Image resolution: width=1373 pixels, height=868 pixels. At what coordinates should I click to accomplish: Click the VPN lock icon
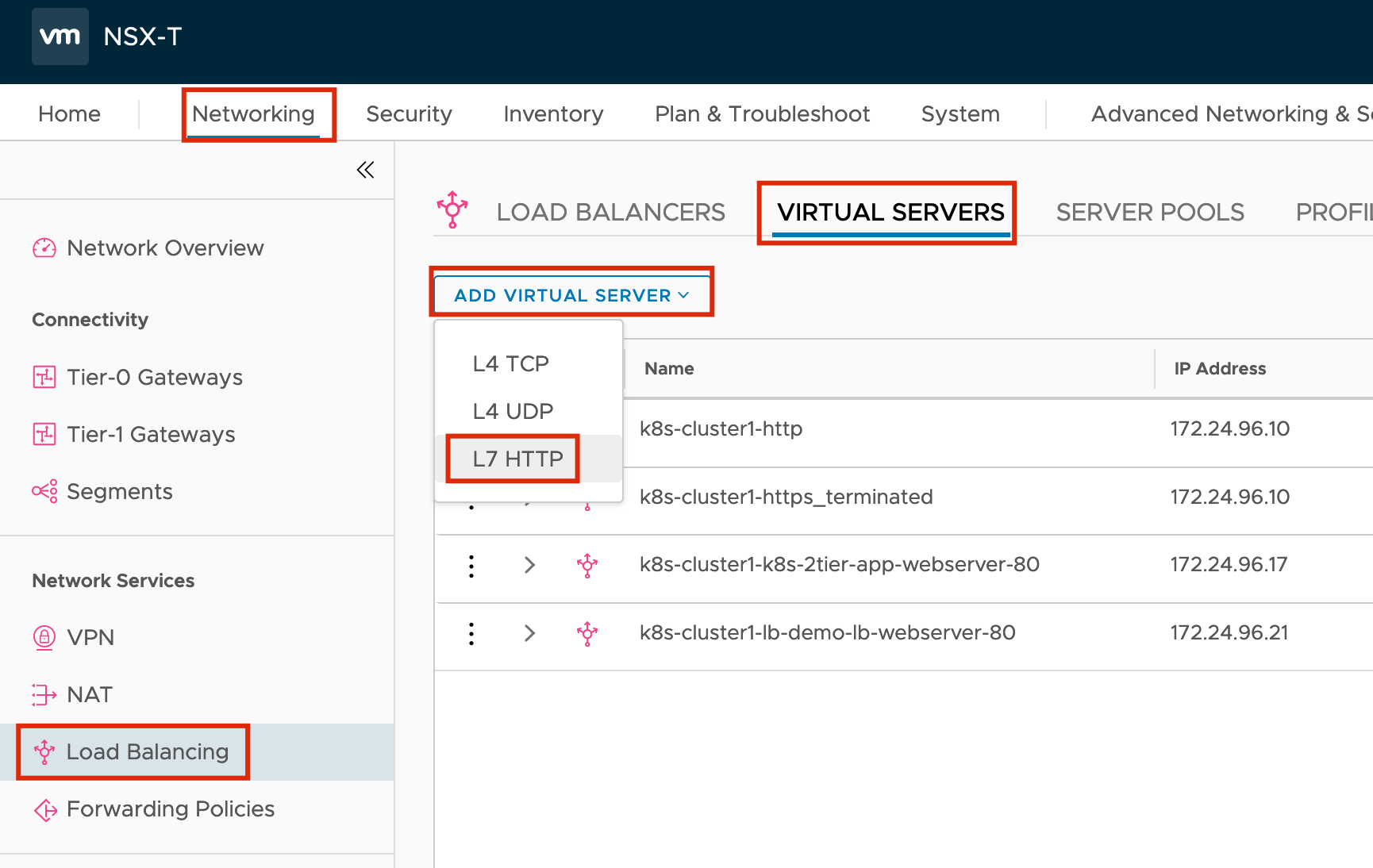44,637
